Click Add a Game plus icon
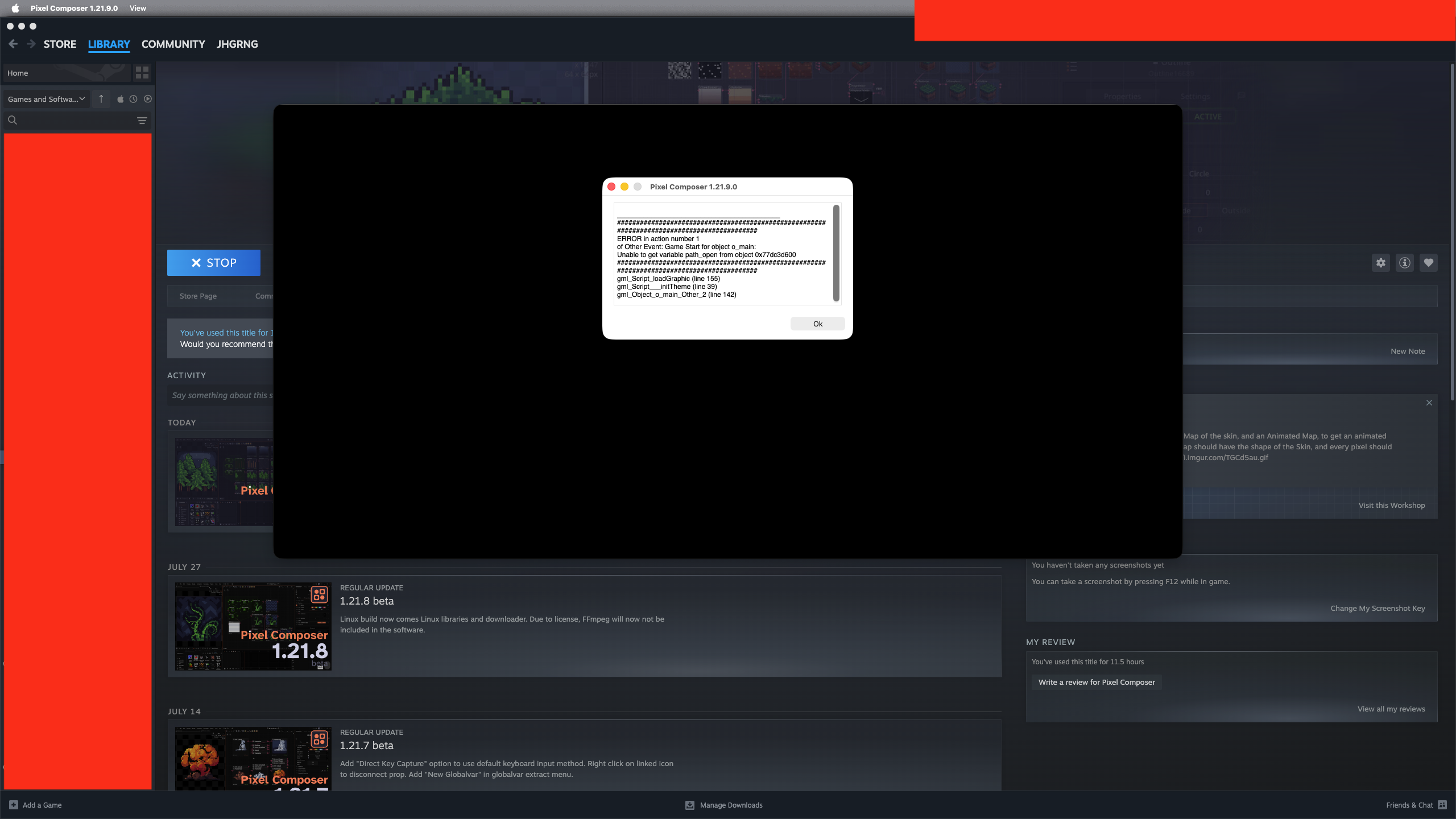The image size is (1456, 819). (14, 805)
